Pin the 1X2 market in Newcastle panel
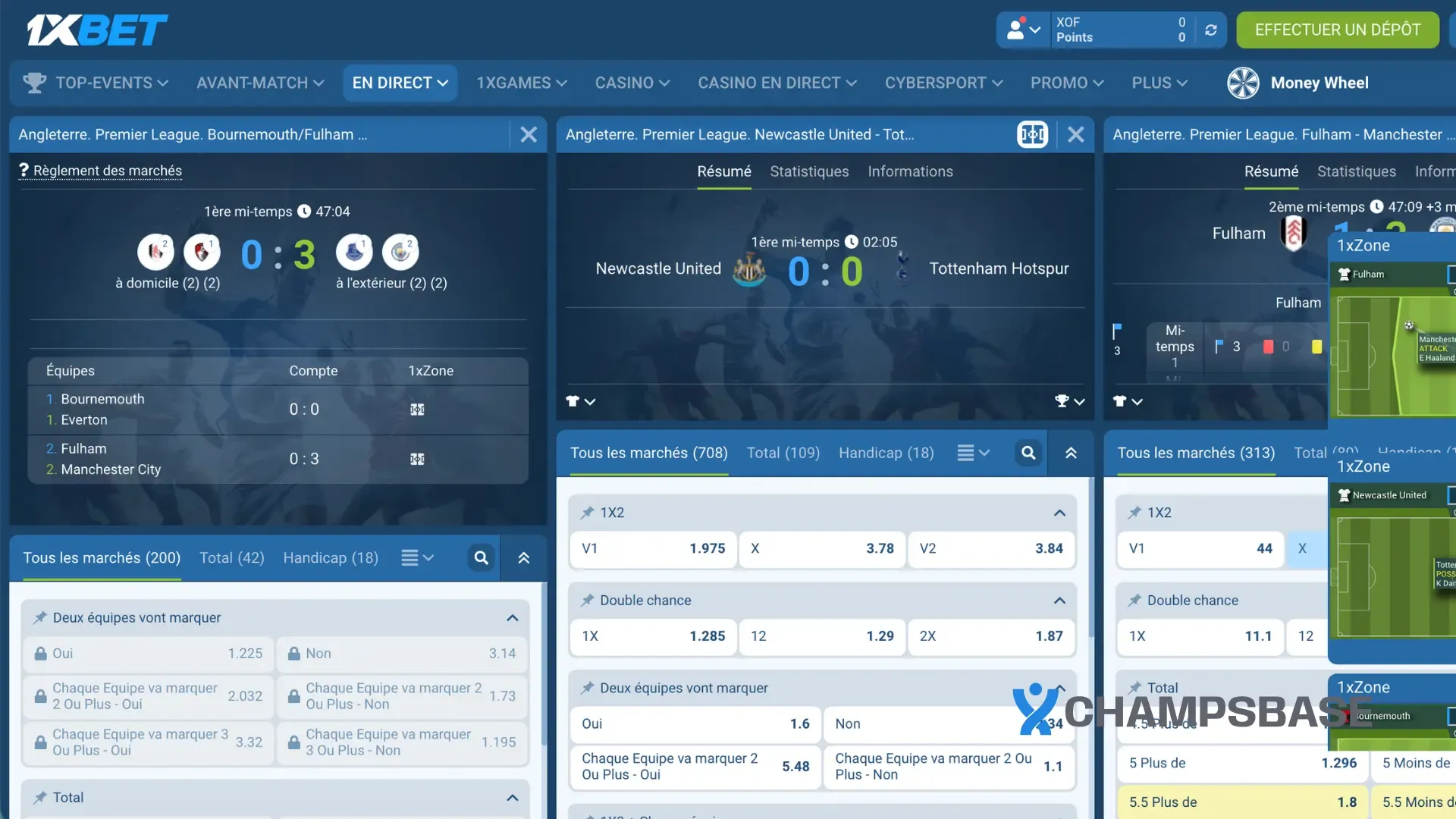Viewport: 1456px width, 819px height. pos(587,513)
